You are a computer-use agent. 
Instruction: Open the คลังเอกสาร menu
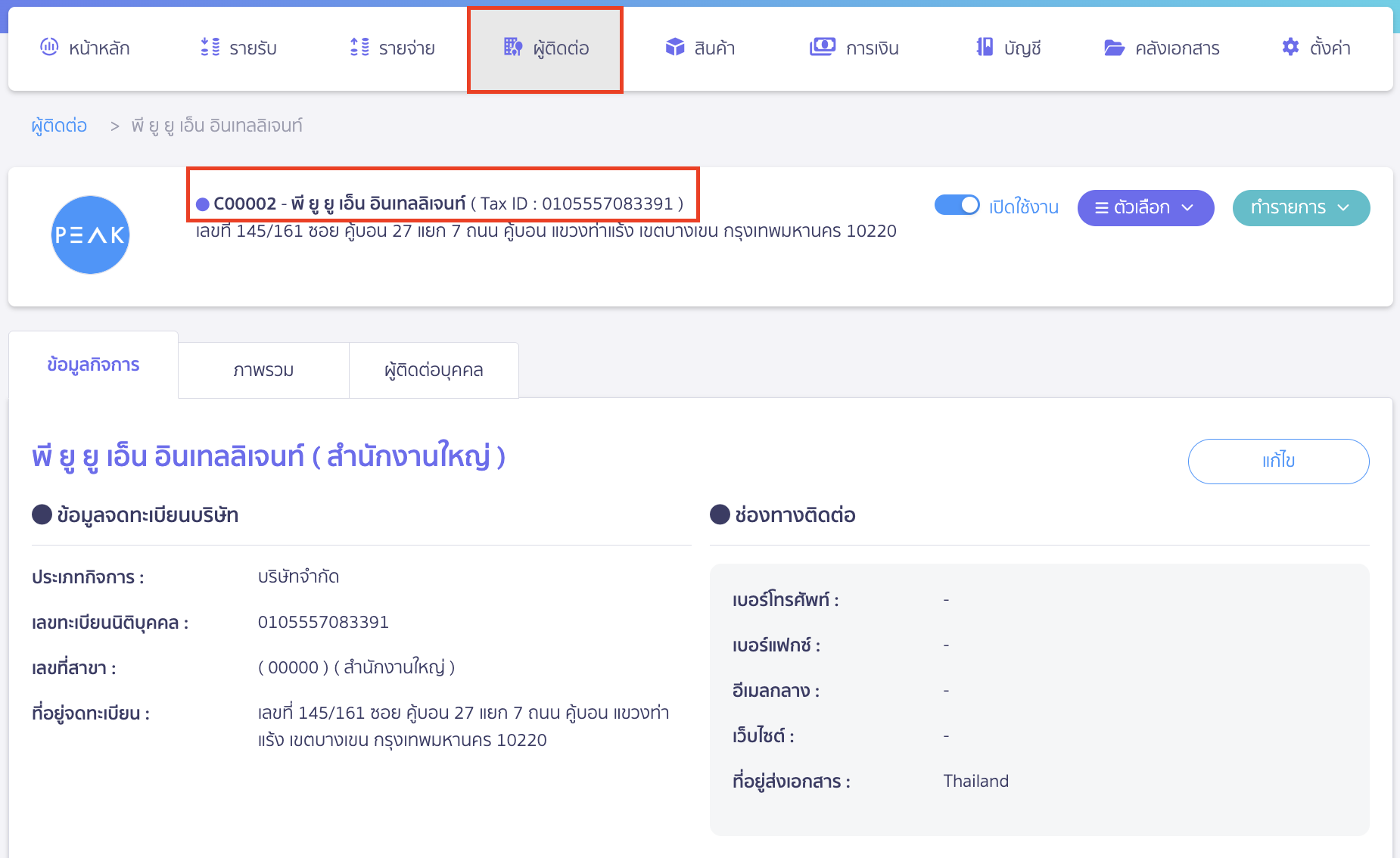[x=1162, y=48]
